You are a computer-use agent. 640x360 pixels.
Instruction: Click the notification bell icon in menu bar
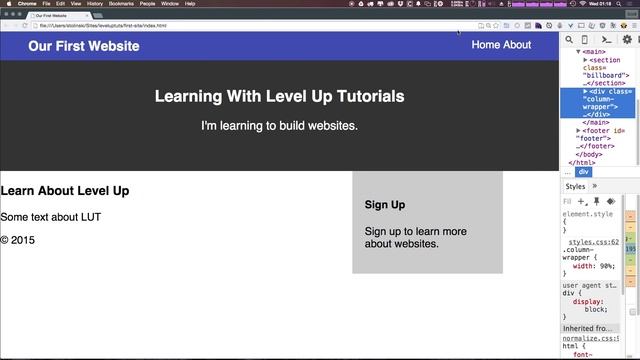click(418, 4)
